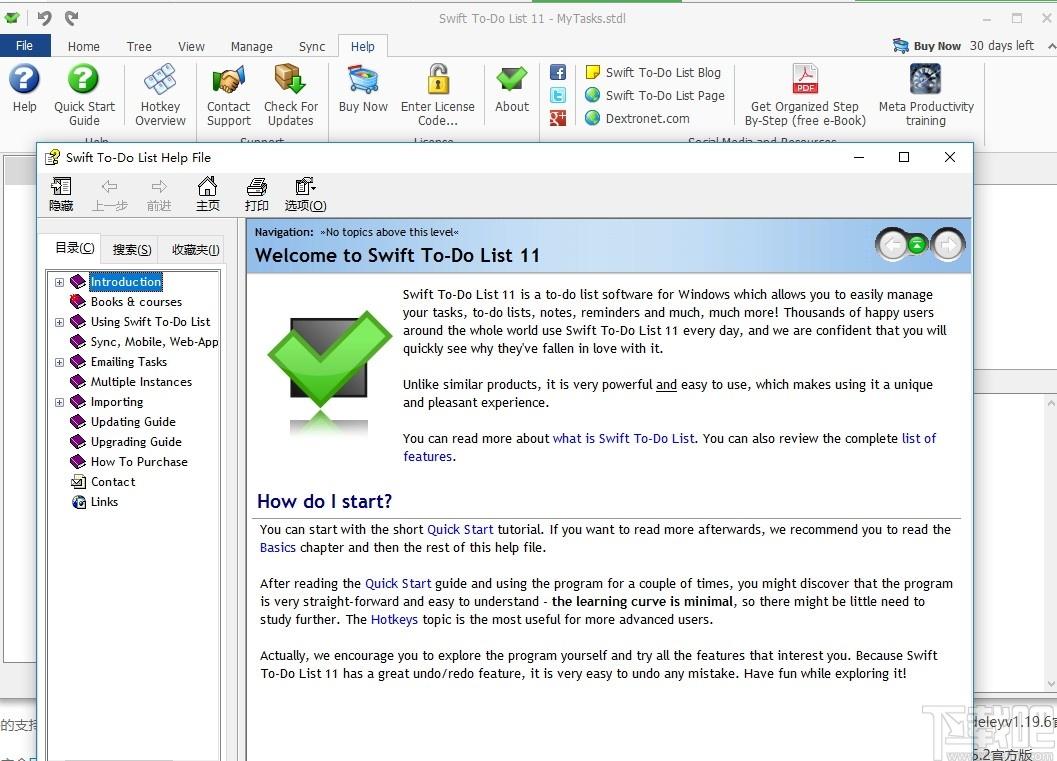The height and width of the screenshot is (761, 1057).
Task: Check For Updates
Action: (291, 95)
